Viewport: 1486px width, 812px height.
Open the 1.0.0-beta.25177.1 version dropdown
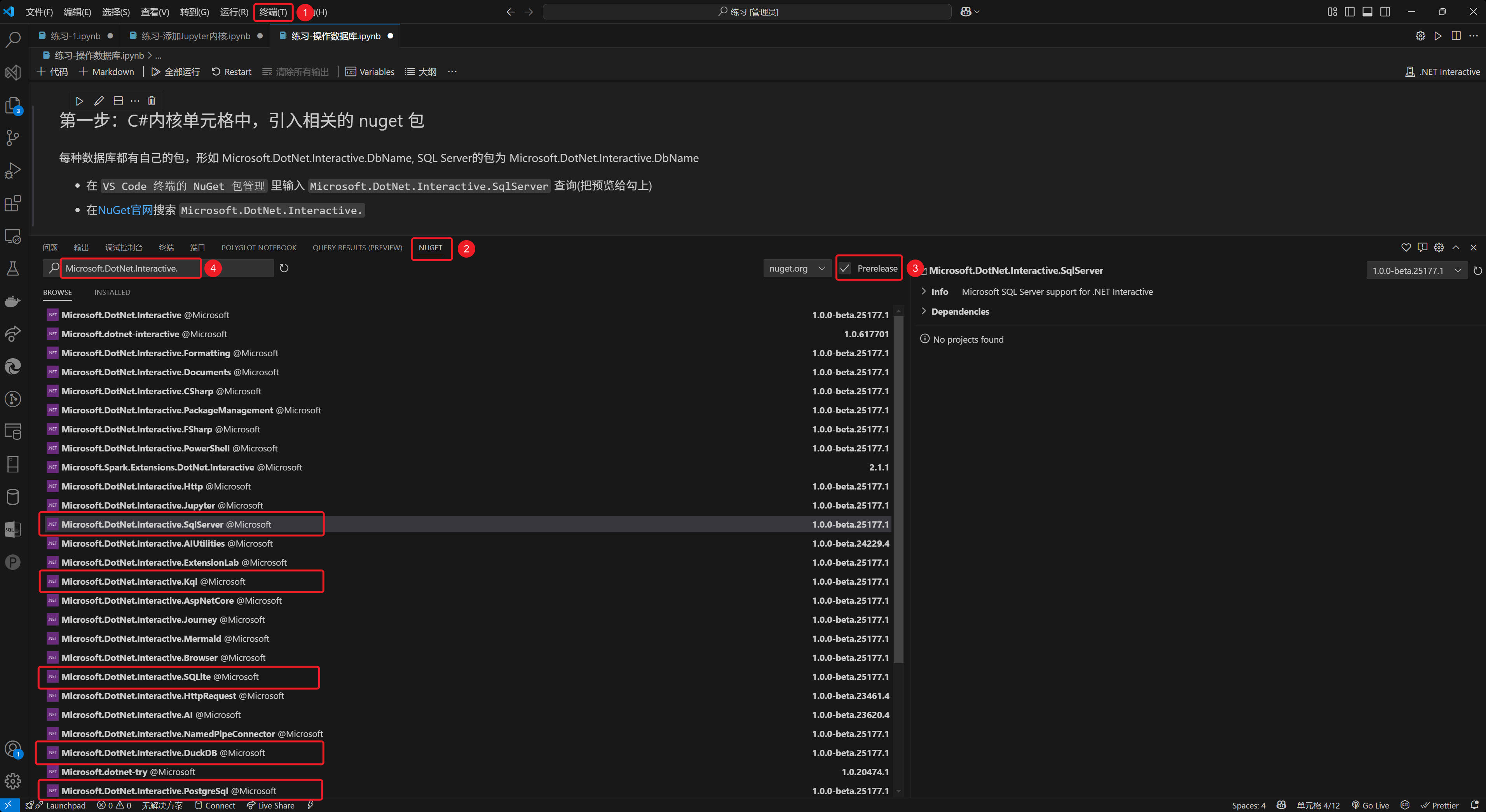(x=1416, y=270)
